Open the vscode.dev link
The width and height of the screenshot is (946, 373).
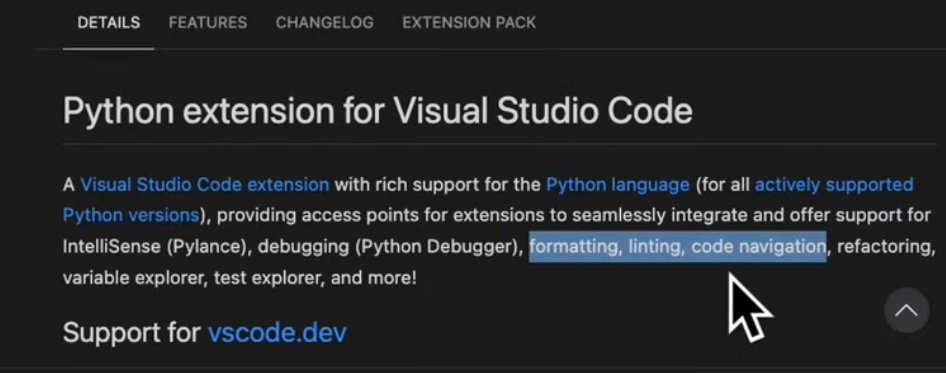click(277, 332)
